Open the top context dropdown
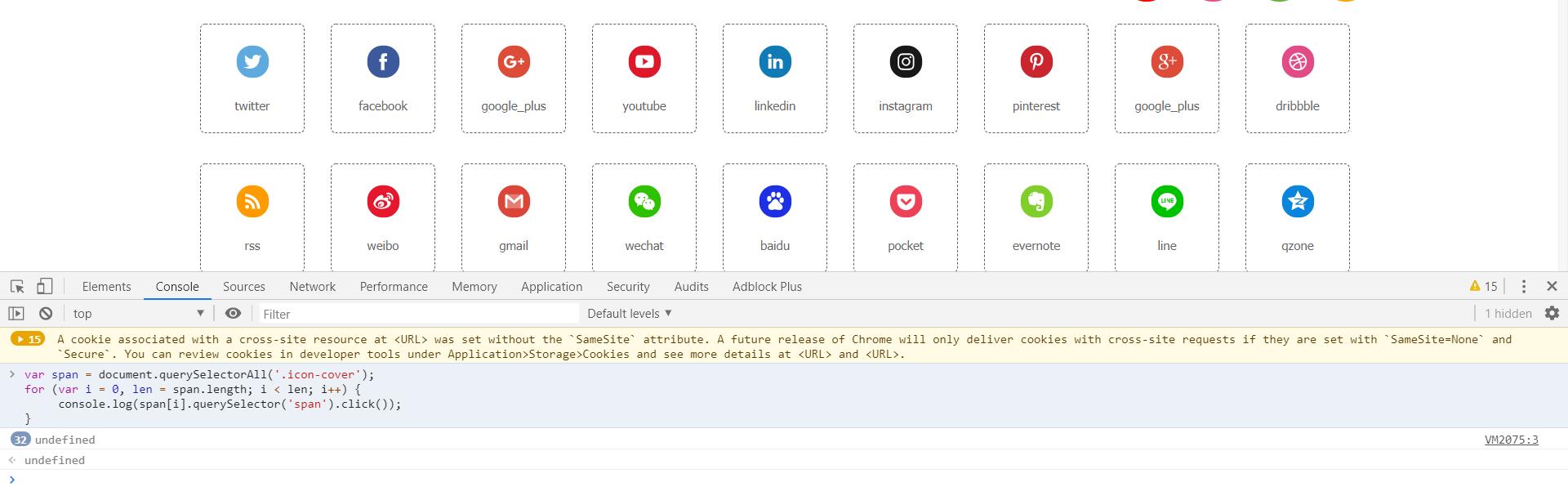Image resolution: width=1568 pixels, height=487 pixels. coord(138,313)
